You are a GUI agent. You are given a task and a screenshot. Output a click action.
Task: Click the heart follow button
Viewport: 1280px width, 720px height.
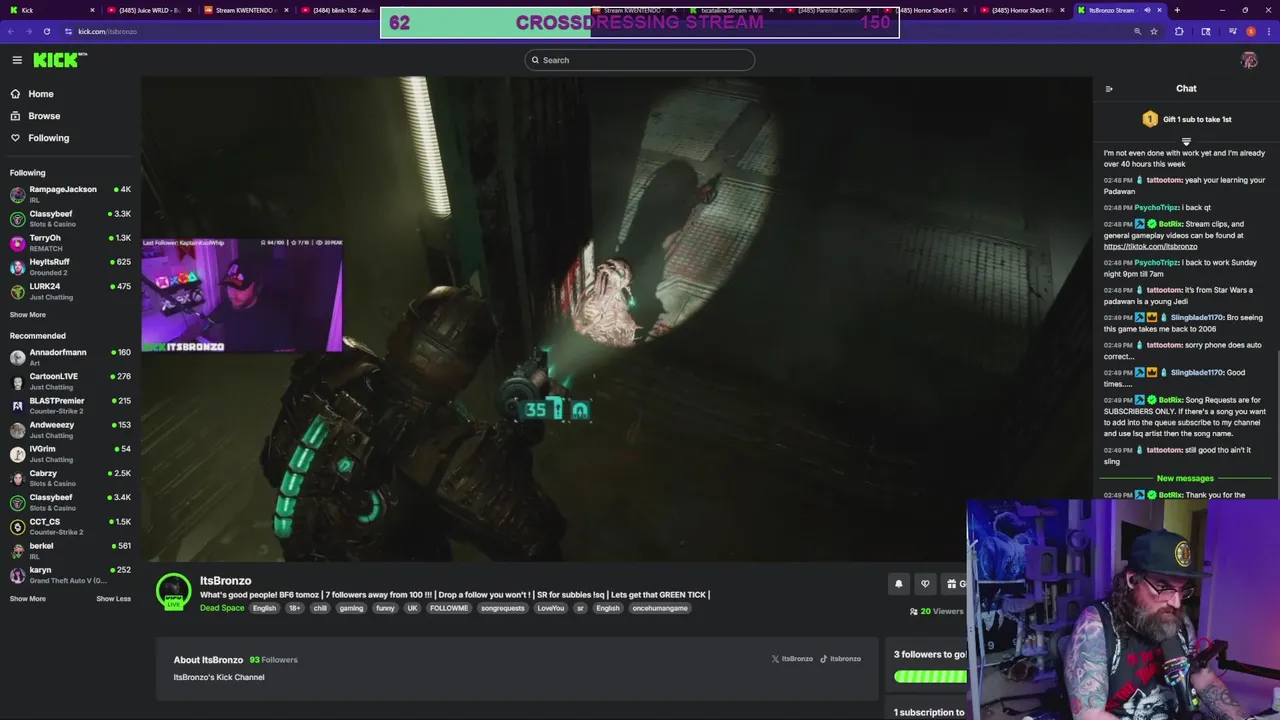(925, 584)
